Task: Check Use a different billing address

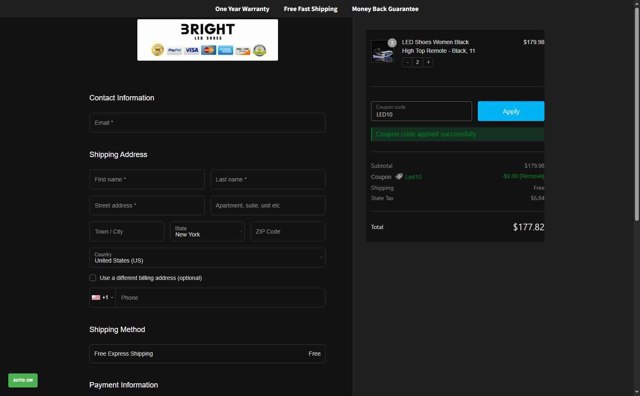Action: click(93, 278)
